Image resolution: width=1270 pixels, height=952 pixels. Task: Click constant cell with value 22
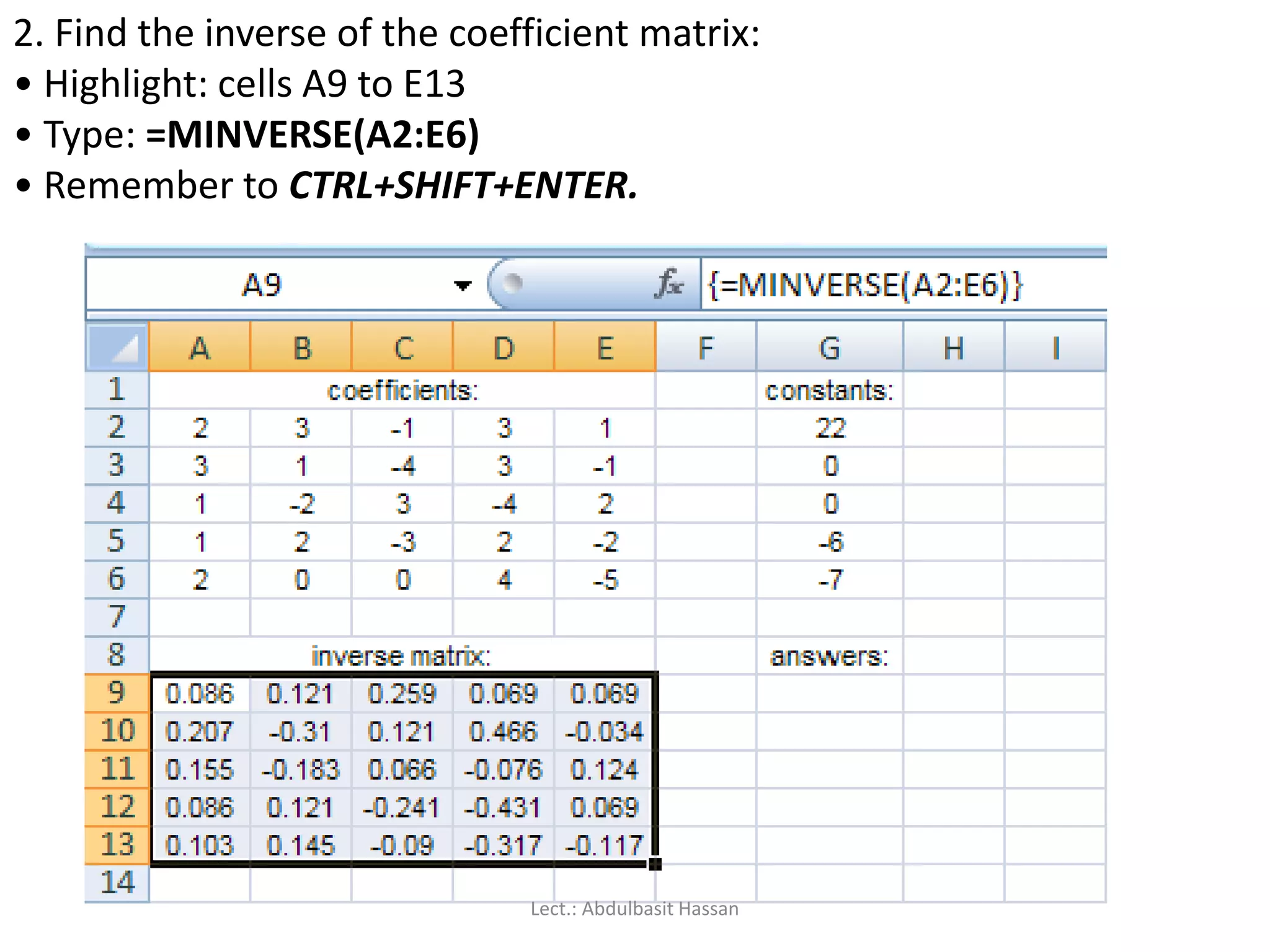tap(830, 428)
